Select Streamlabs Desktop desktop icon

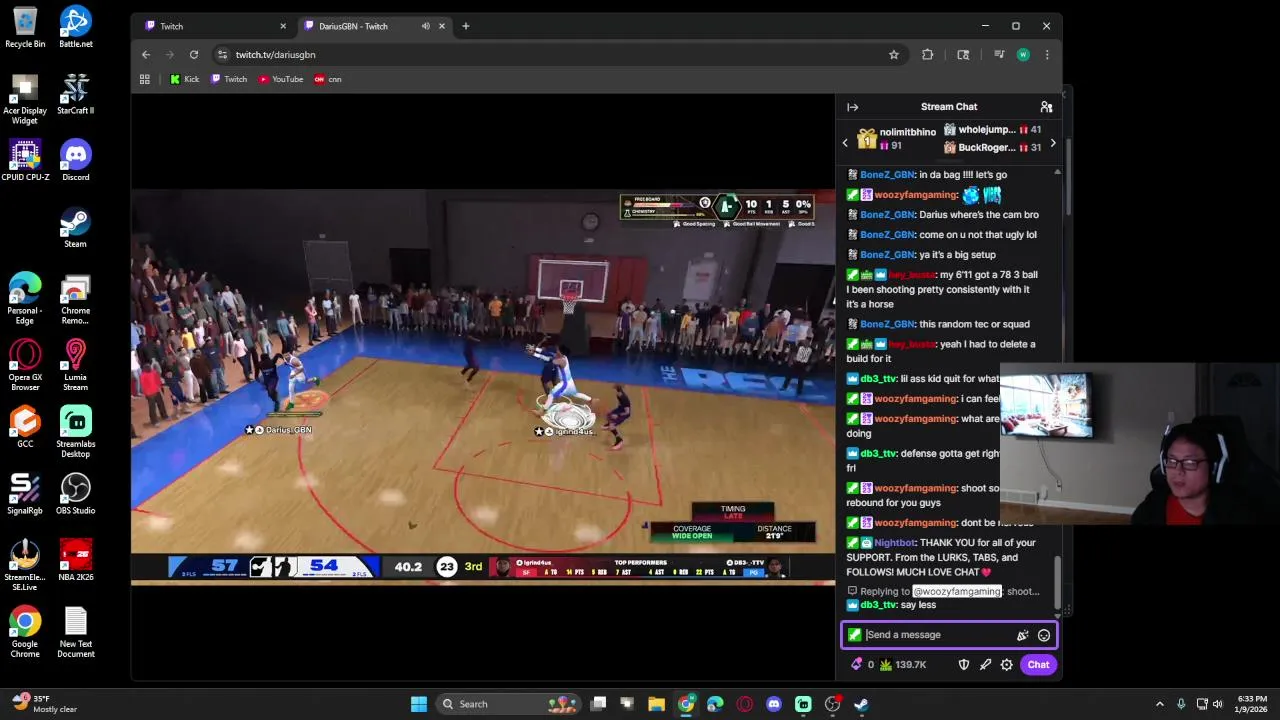pyautogui.click(x=76, y=432)
